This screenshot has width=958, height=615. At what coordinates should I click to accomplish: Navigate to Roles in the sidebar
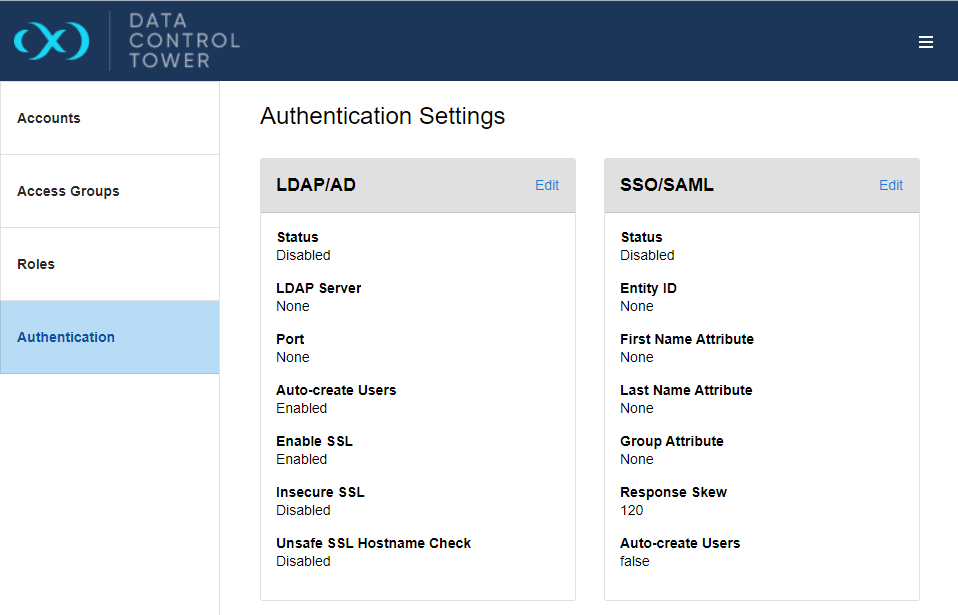(x=36, y=264)
